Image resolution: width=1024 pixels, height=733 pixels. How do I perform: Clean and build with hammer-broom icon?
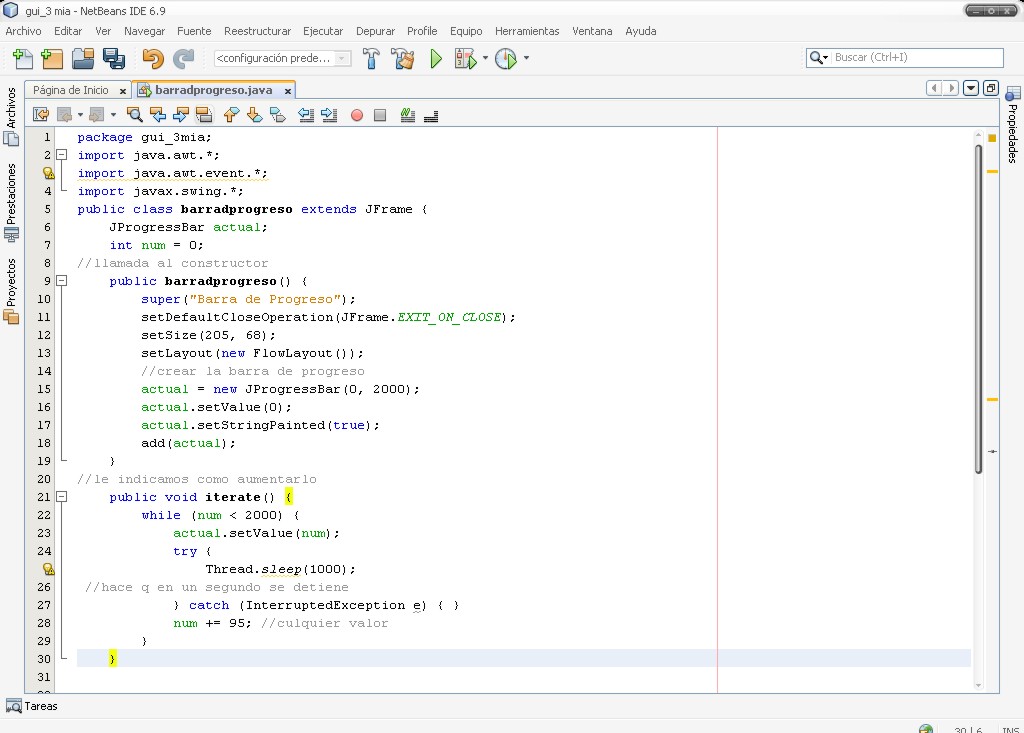402,59
